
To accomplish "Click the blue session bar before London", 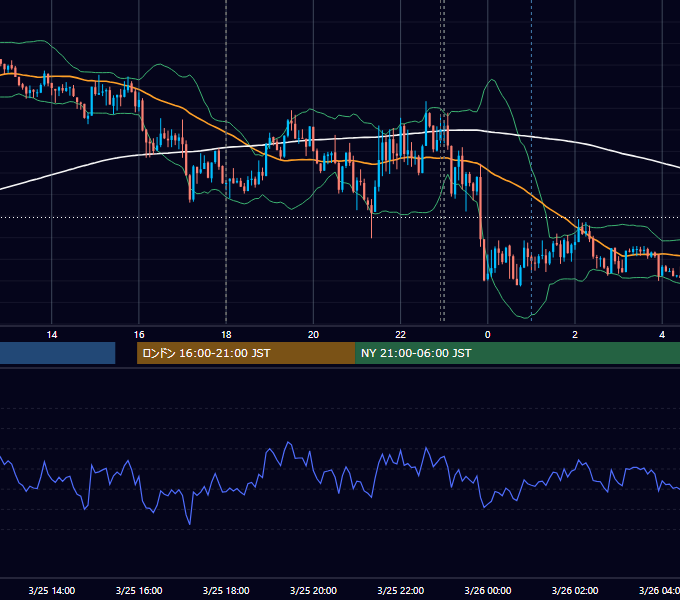I will (x=57, y=353).
